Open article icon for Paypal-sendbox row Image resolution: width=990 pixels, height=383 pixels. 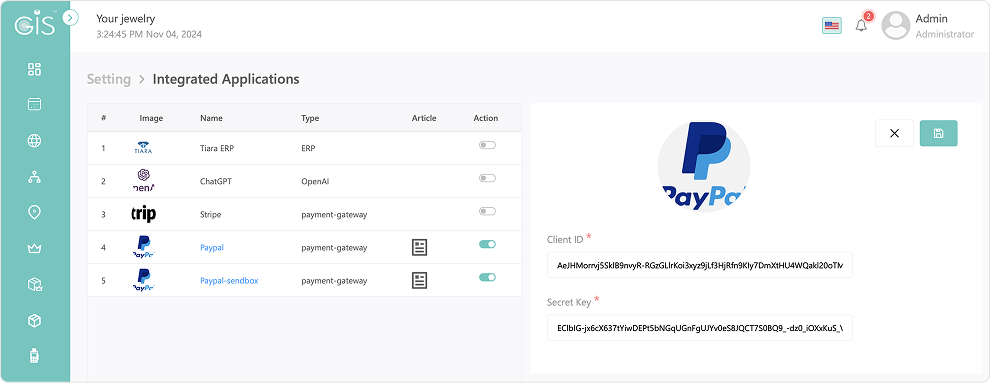pyautogui.click(x=419, y=280)
